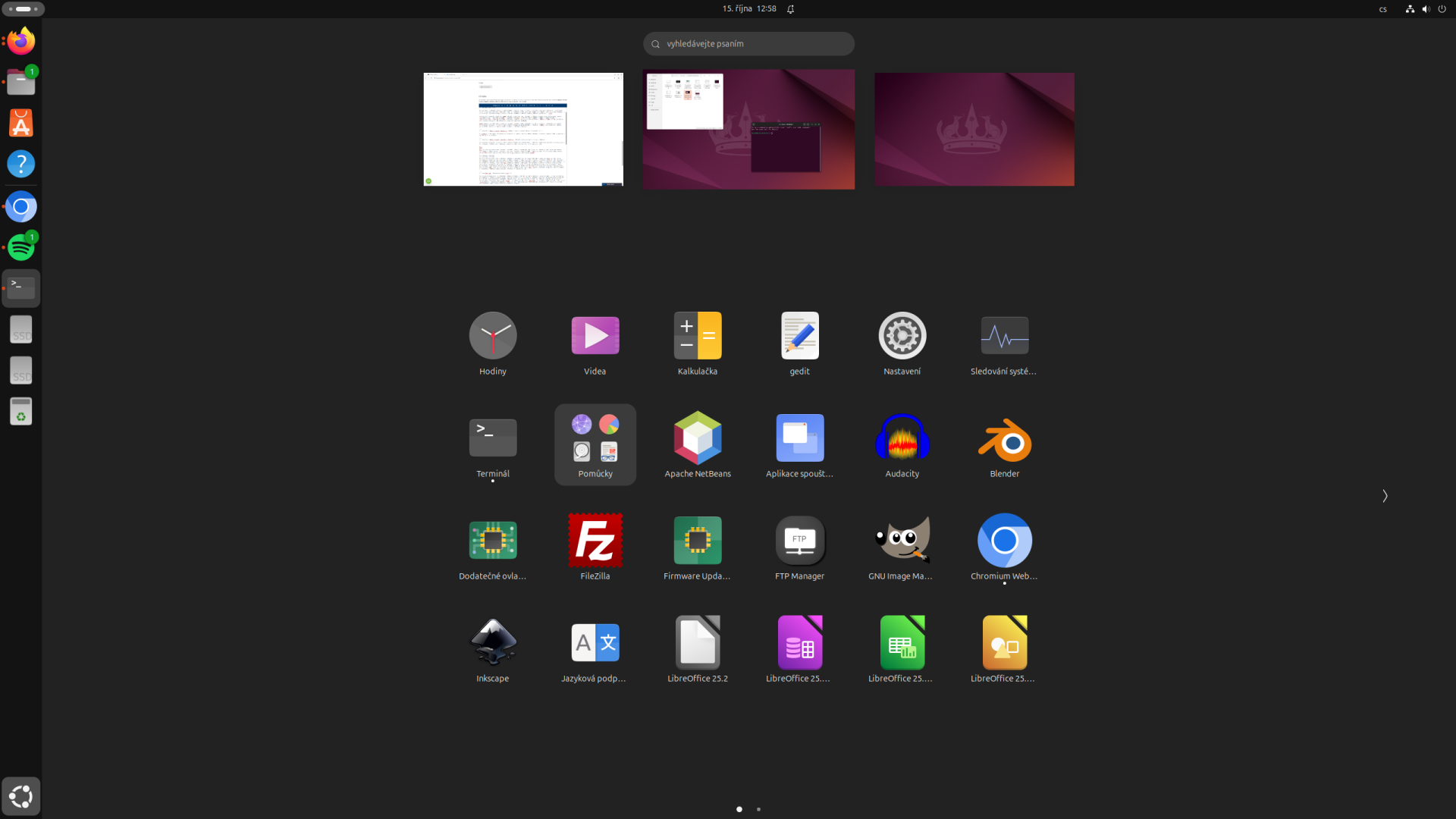Launch Spotify from the dock

tap(20, 246)
